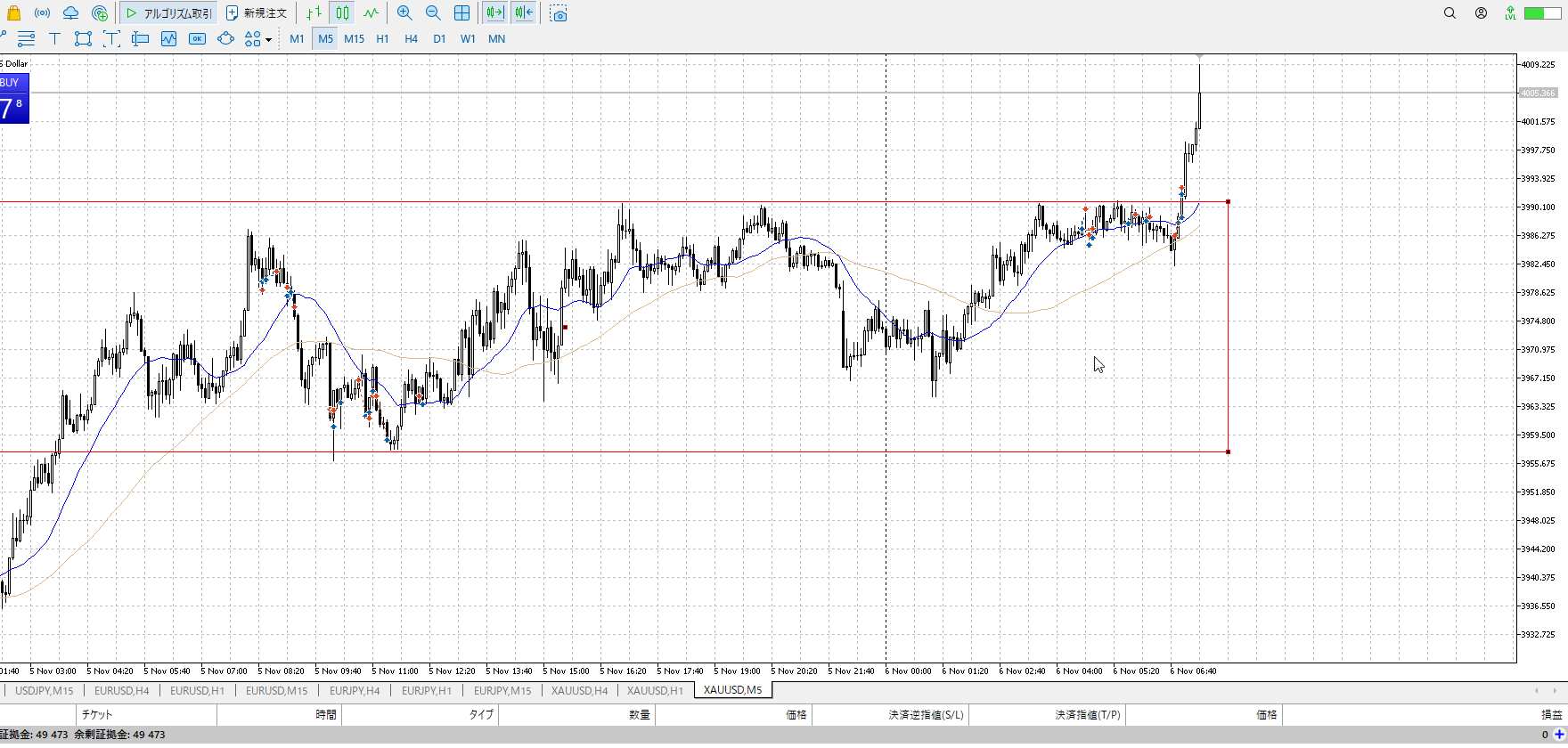This screenshot has width=1568, height=748.
Task: Click the tile windows grid icon
Action: [x=461, y=13]
